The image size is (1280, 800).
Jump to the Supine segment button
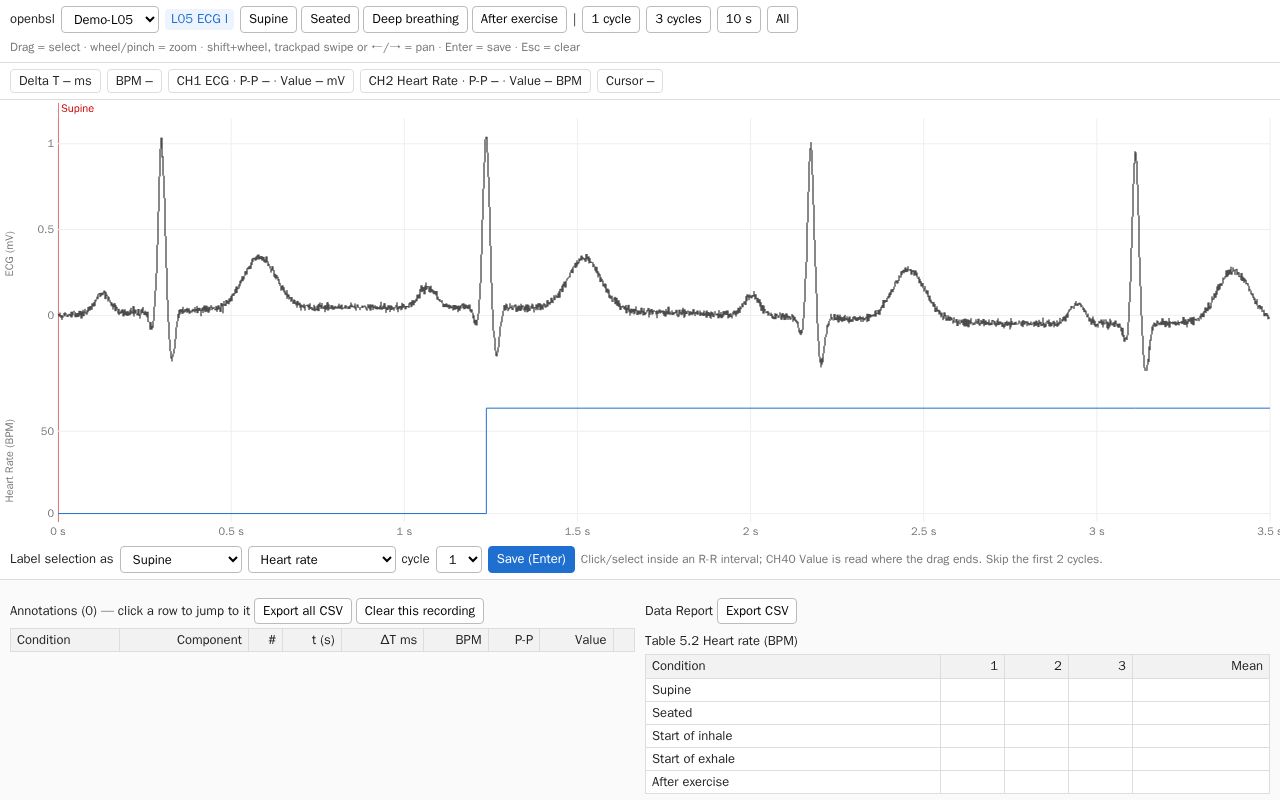pyautogui.click(x=268, y=19)
